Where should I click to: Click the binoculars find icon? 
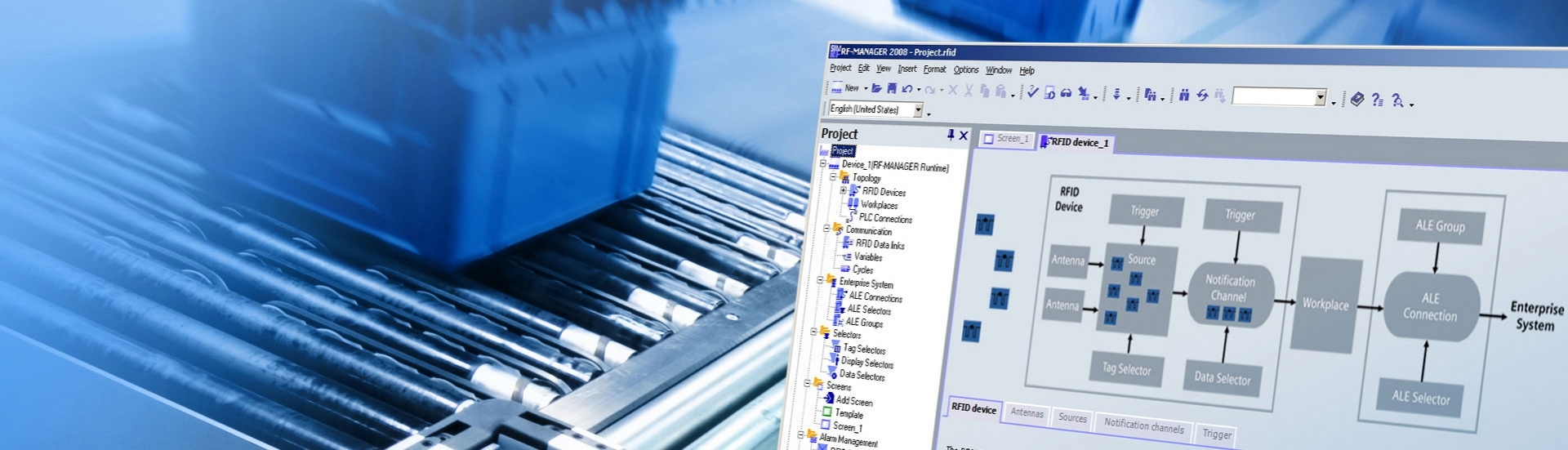pos(1183,96)
